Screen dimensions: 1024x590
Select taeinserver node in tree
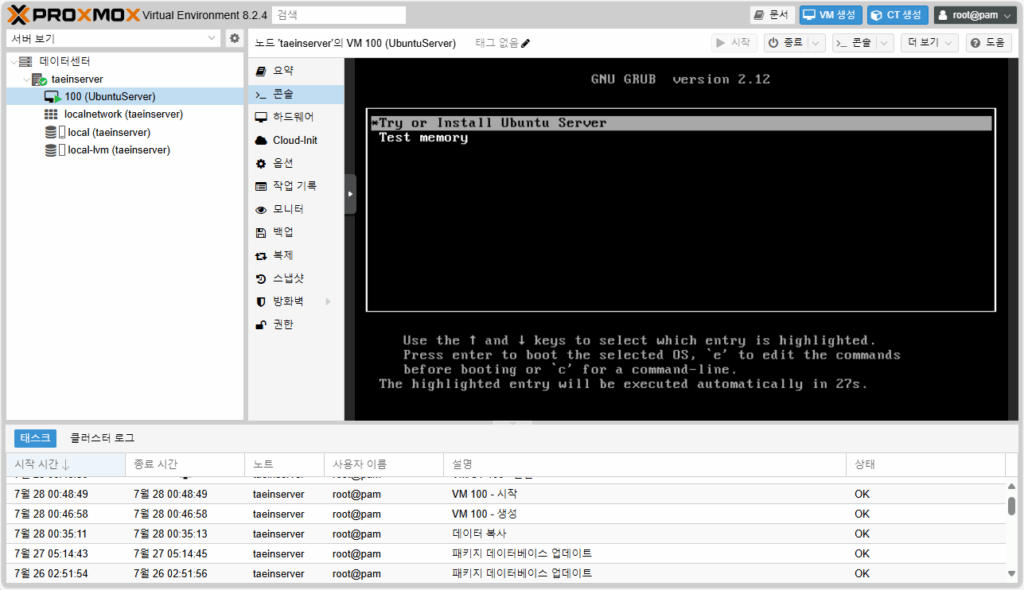coord(77,79)
